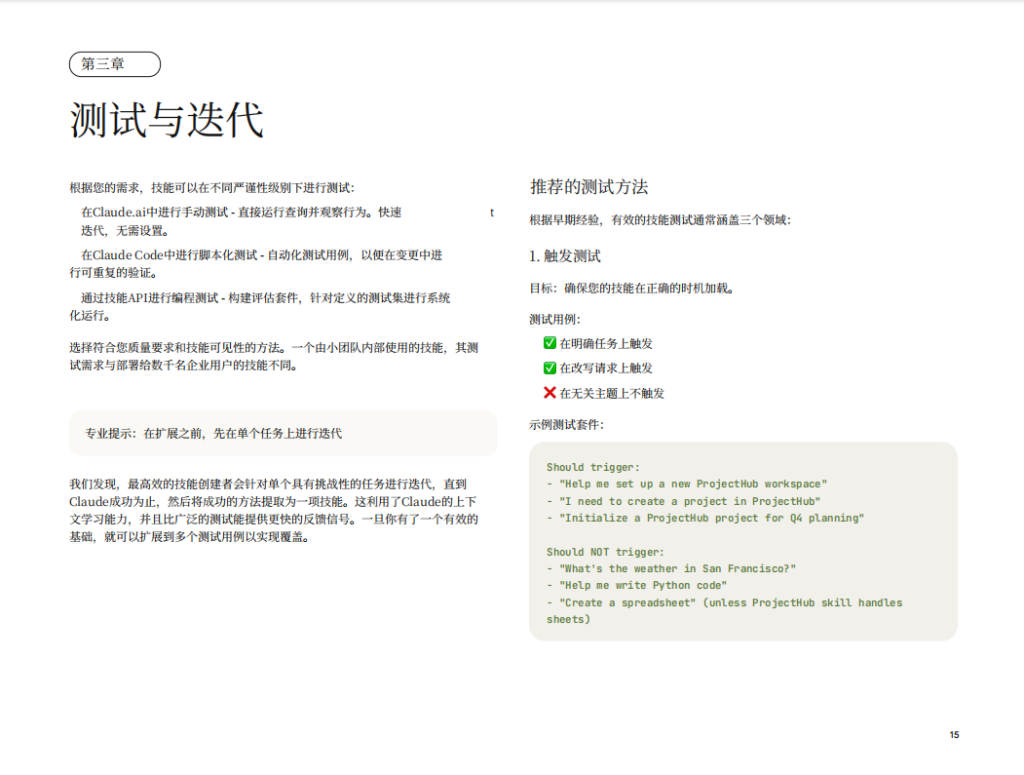Click the line 根据早期经验，有效的技能测试通常涵盖三个领域
The width and height of the screenshot is (1024, 775).
[x=660, y=220]
